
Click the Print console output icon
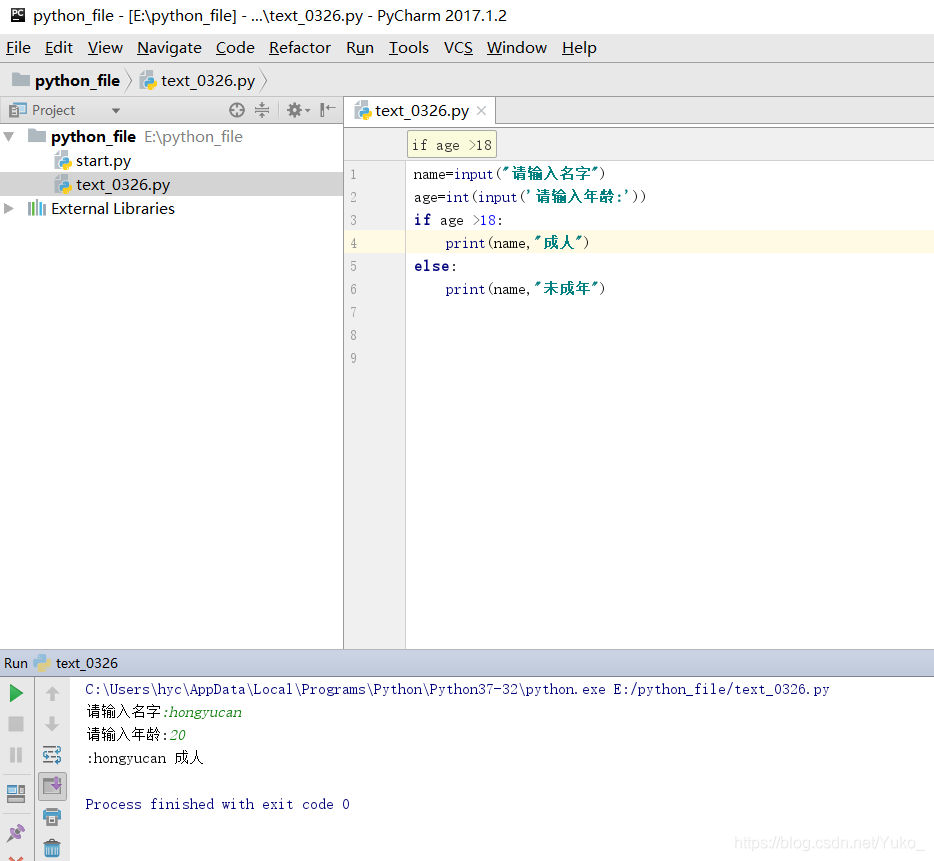point(52,817)
